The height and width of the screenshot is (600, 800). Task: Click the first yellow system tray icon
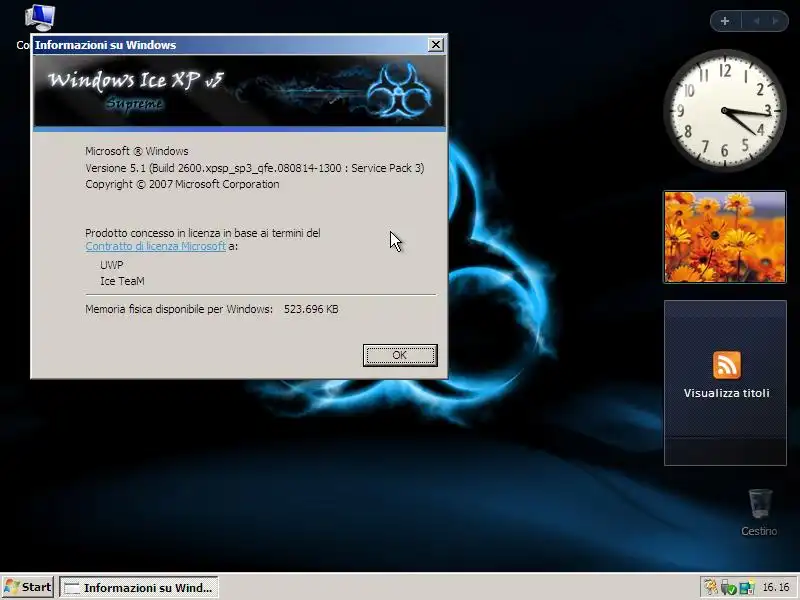pos(711,588)
